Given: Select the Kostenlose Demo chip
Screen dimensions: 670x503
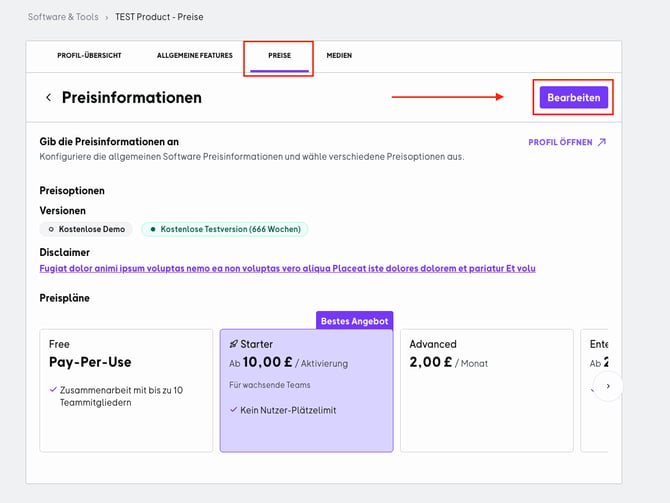Looking at the screenshot, I should 86,229.
